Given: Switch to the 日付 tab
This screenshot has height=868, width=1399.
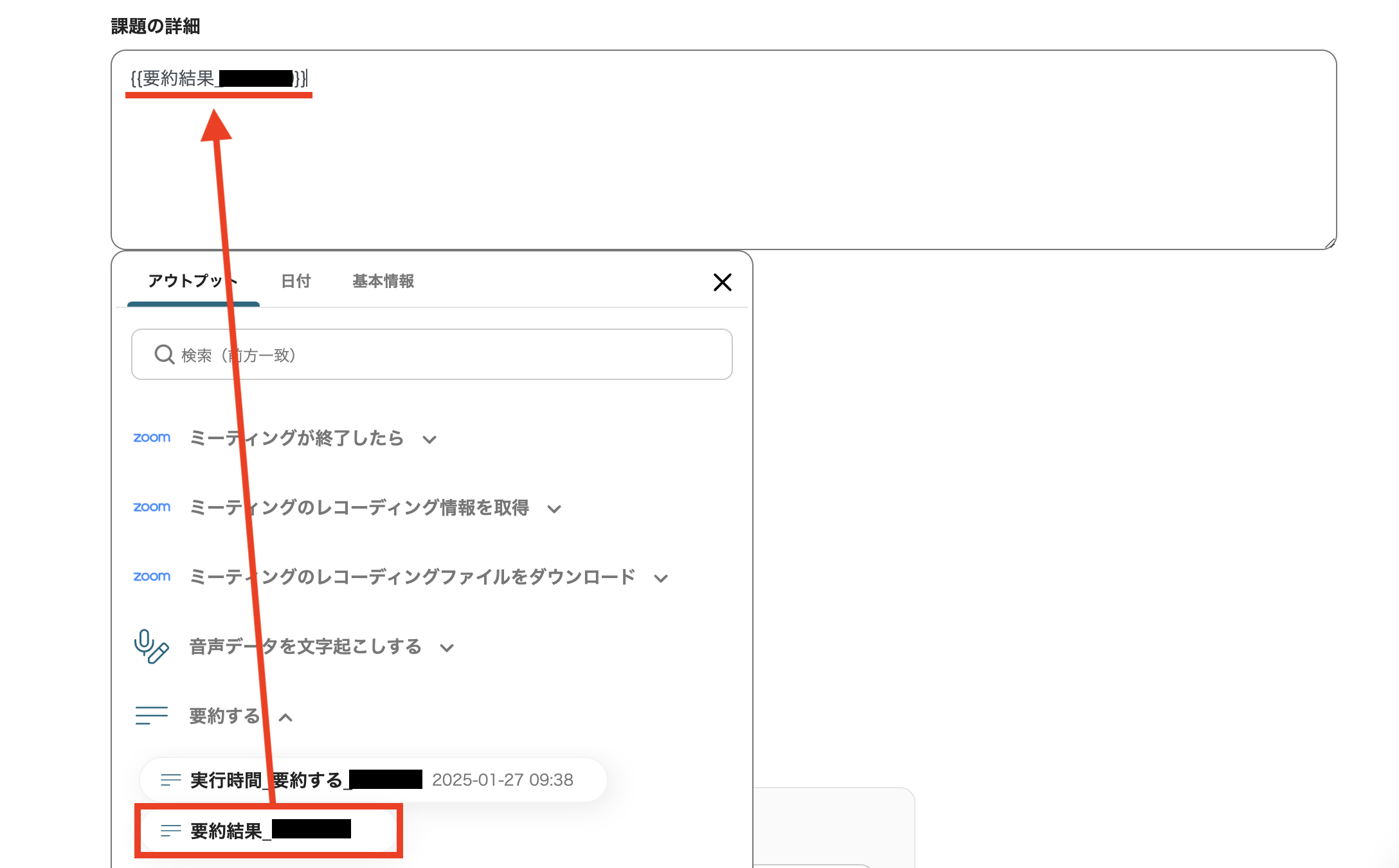Looking at the screenshot, I should point(296,281).
